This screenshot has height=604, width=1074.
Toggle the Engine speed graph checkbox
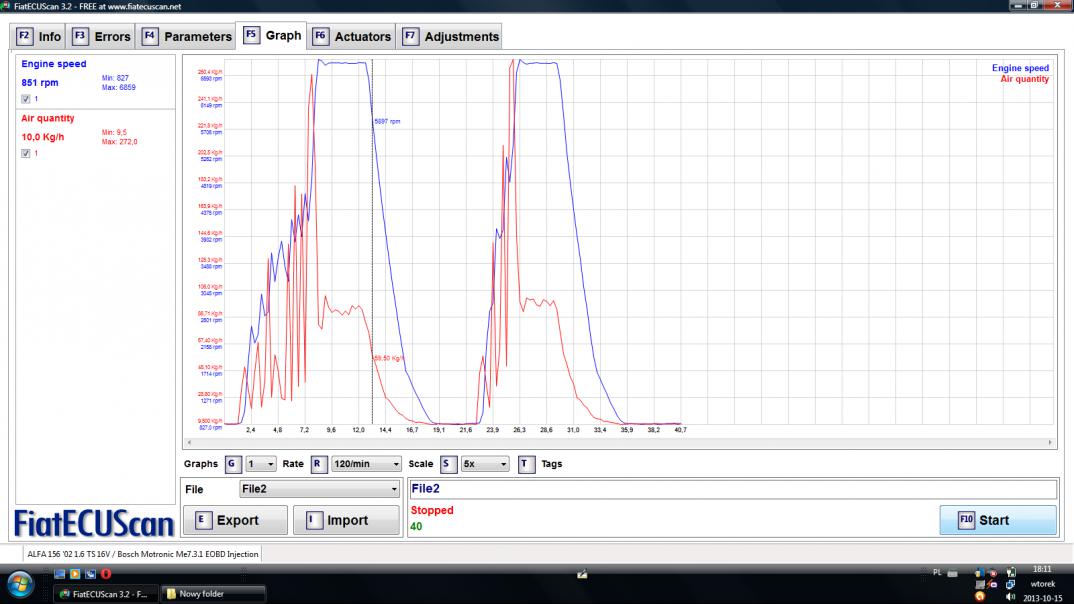click(x=26, y=99)
